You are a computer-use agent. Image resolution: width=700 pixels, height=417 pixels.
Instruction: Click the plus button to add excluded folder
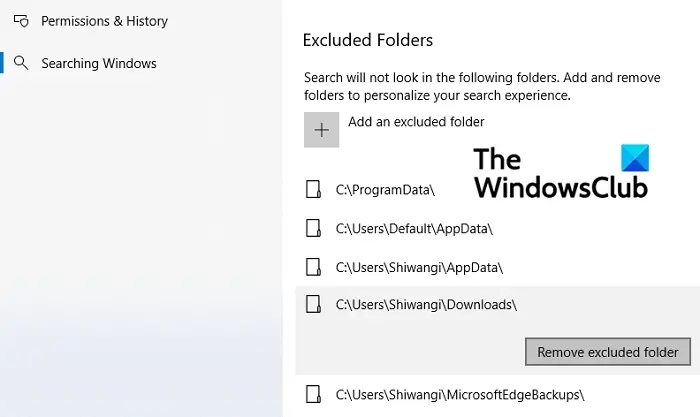(321, 130)
